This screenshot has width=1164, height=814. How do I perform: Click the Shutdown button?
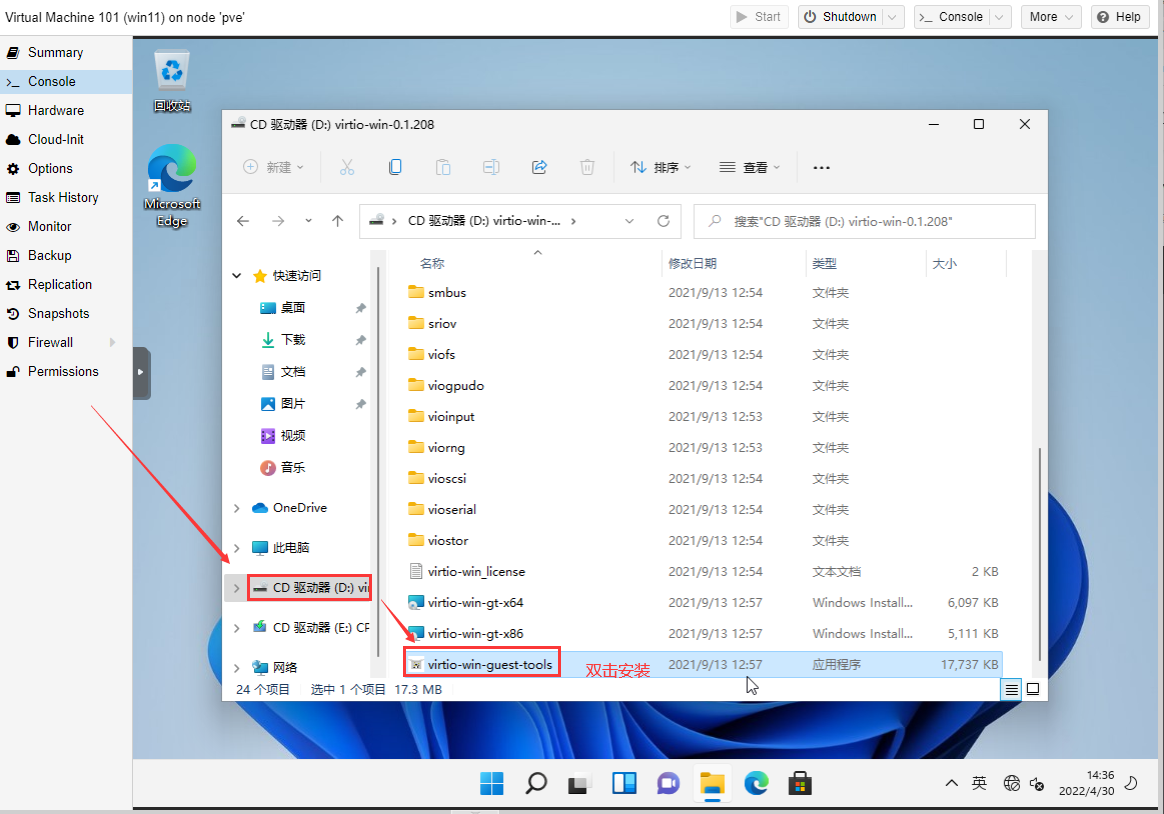tap(841, 17)
